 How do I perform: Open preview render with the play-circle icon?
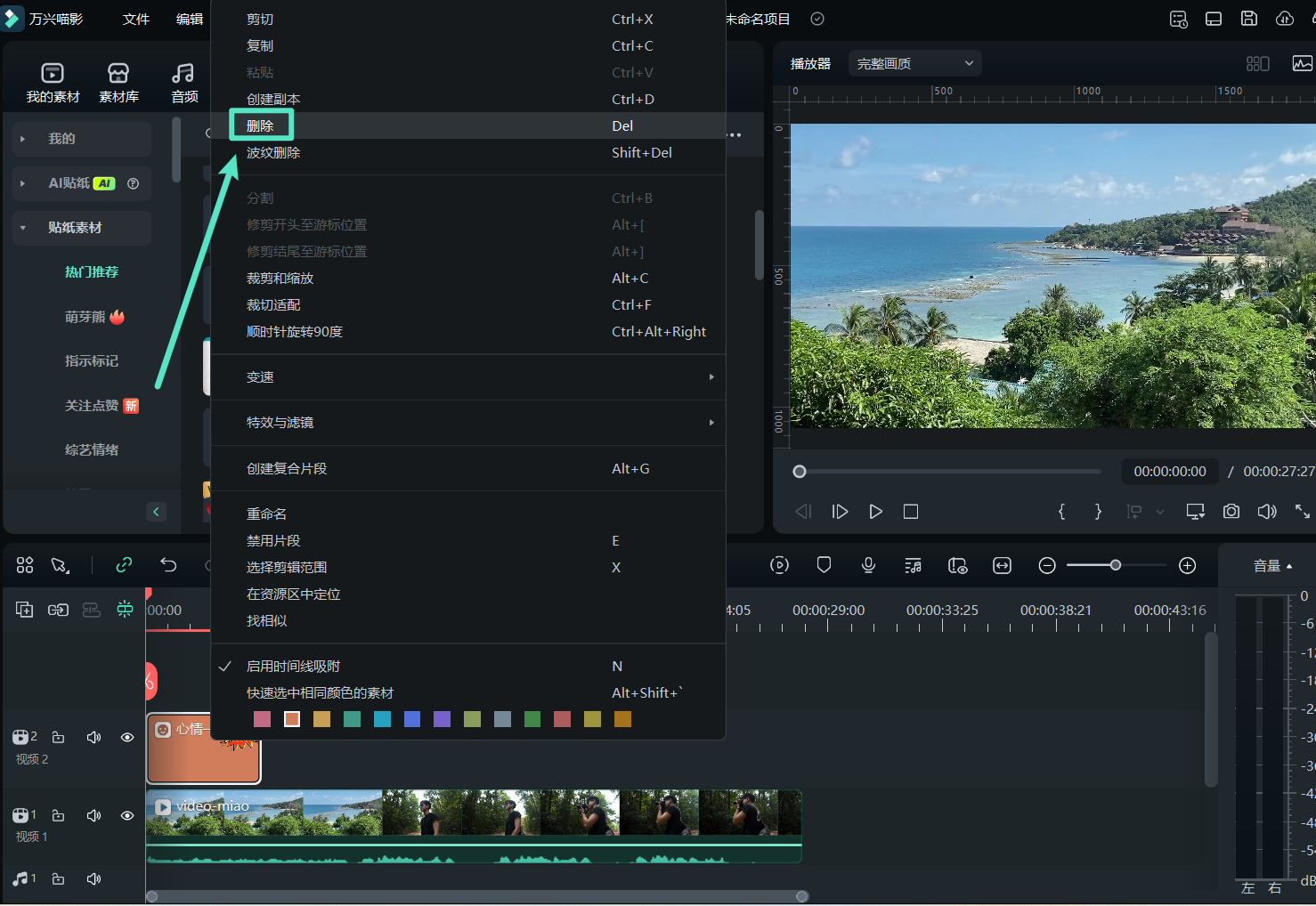tap(779, 565)
